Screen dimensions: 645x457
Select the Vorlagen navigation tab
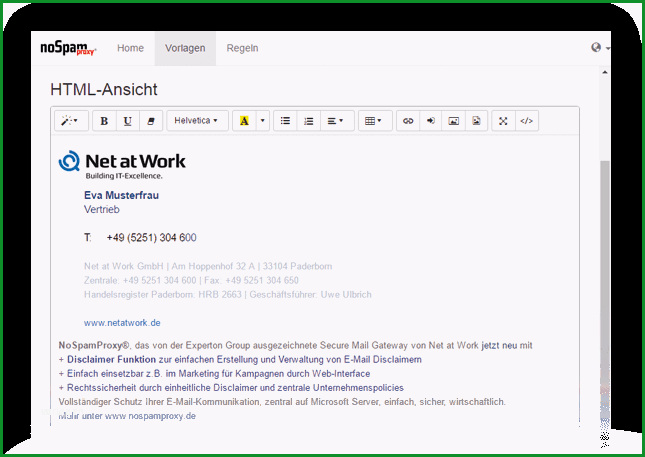point(185,48)
